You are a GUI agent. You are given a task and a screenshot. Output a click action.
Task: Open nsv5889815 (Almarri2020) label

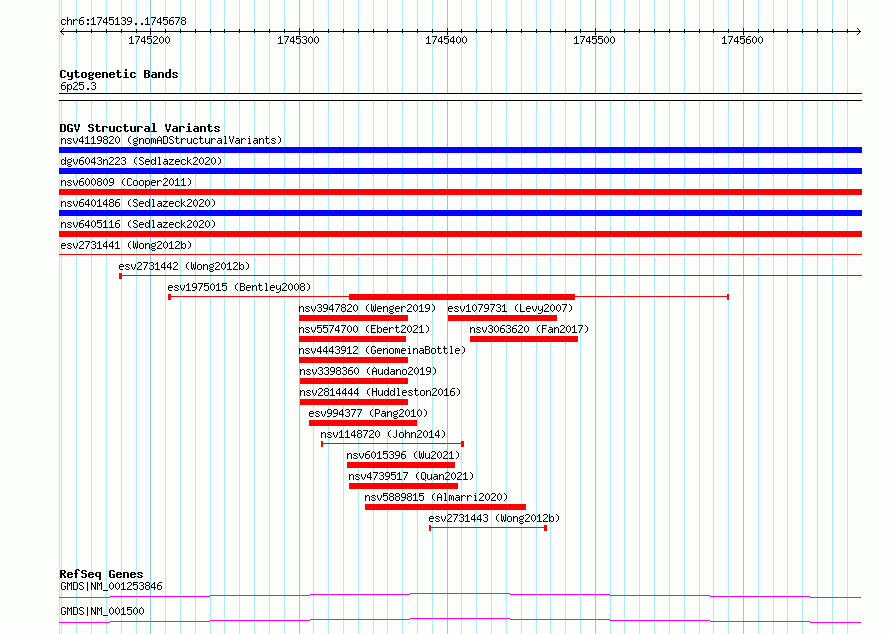(436, 497)
